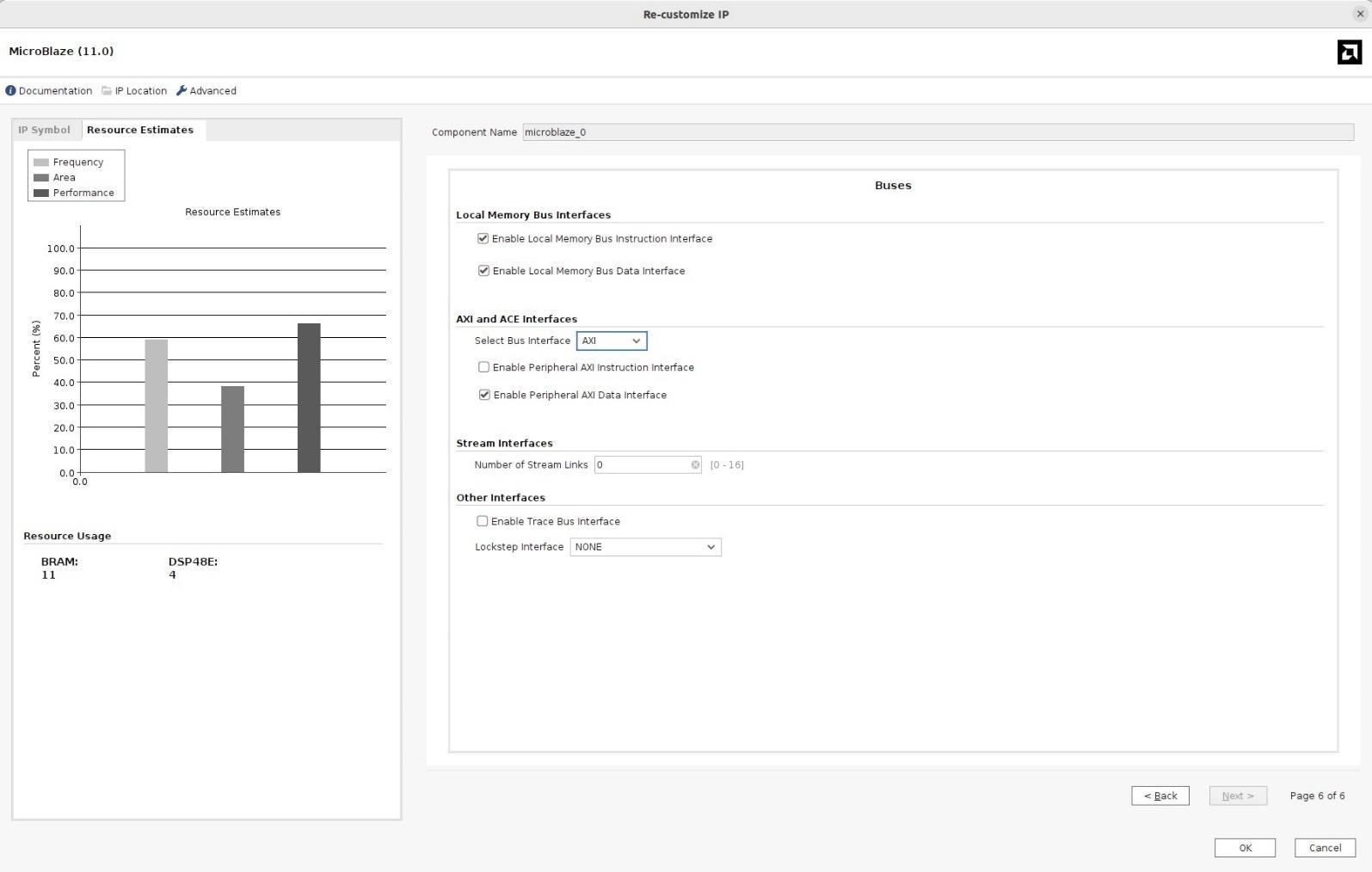
Task: Enable Trace Bus Interface checkbox
Action: 482,520
